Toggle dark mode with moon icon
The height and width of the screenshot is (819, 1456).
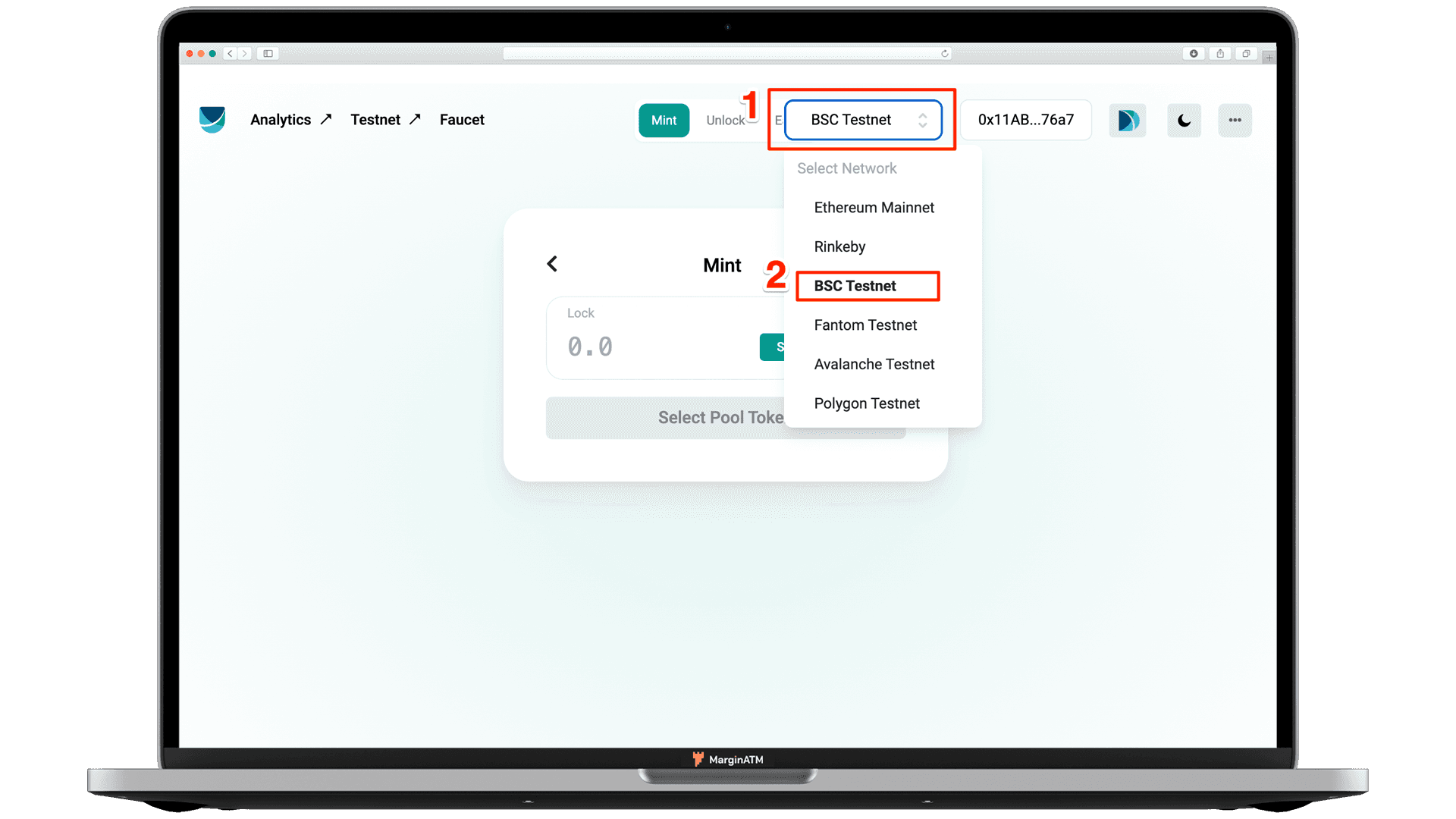[x=1183, y=119]
